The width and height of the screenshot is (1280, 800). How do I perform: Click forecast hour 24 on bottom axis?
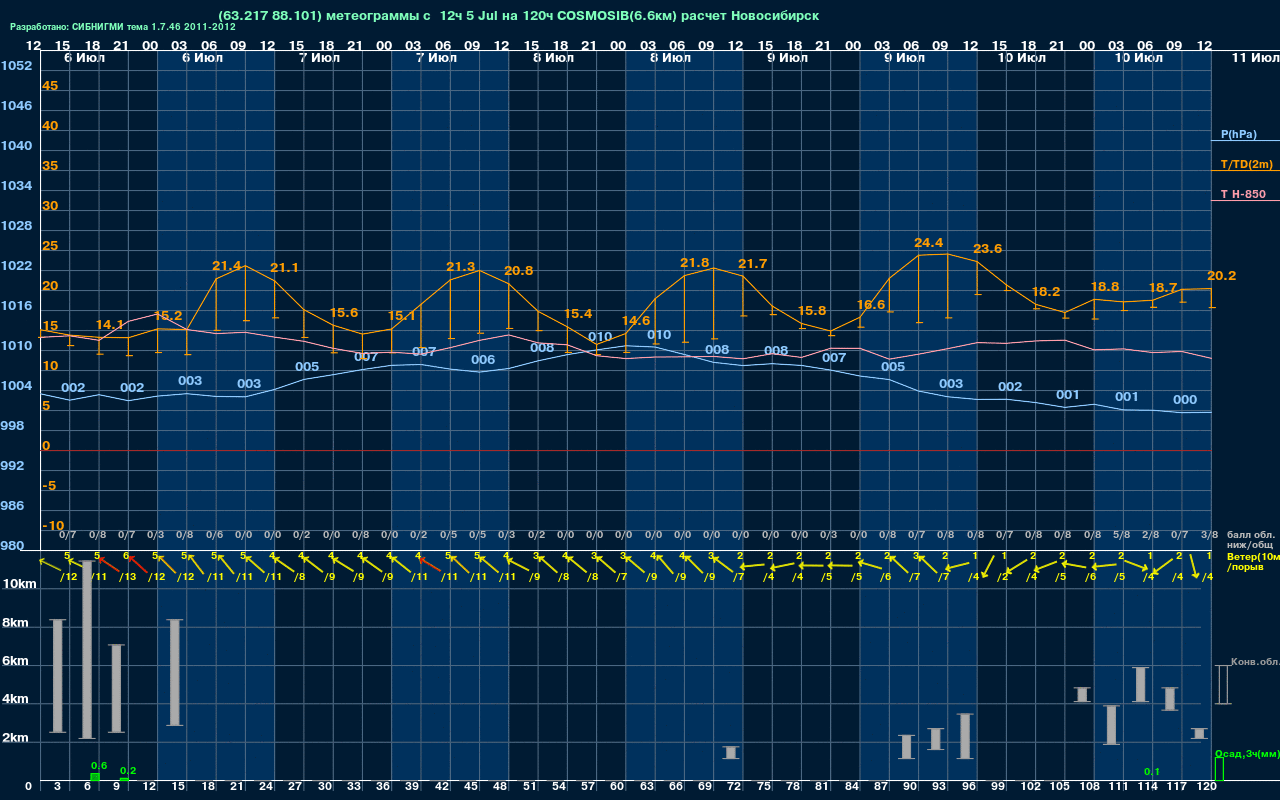click(x=267, y=788)
